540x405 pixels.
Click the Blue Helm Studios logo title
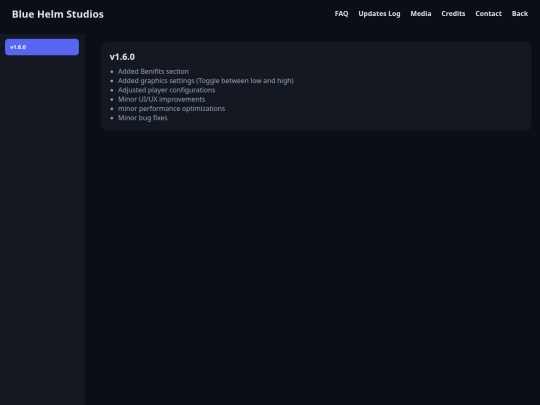pyautogui.click(x=58, y=14)
